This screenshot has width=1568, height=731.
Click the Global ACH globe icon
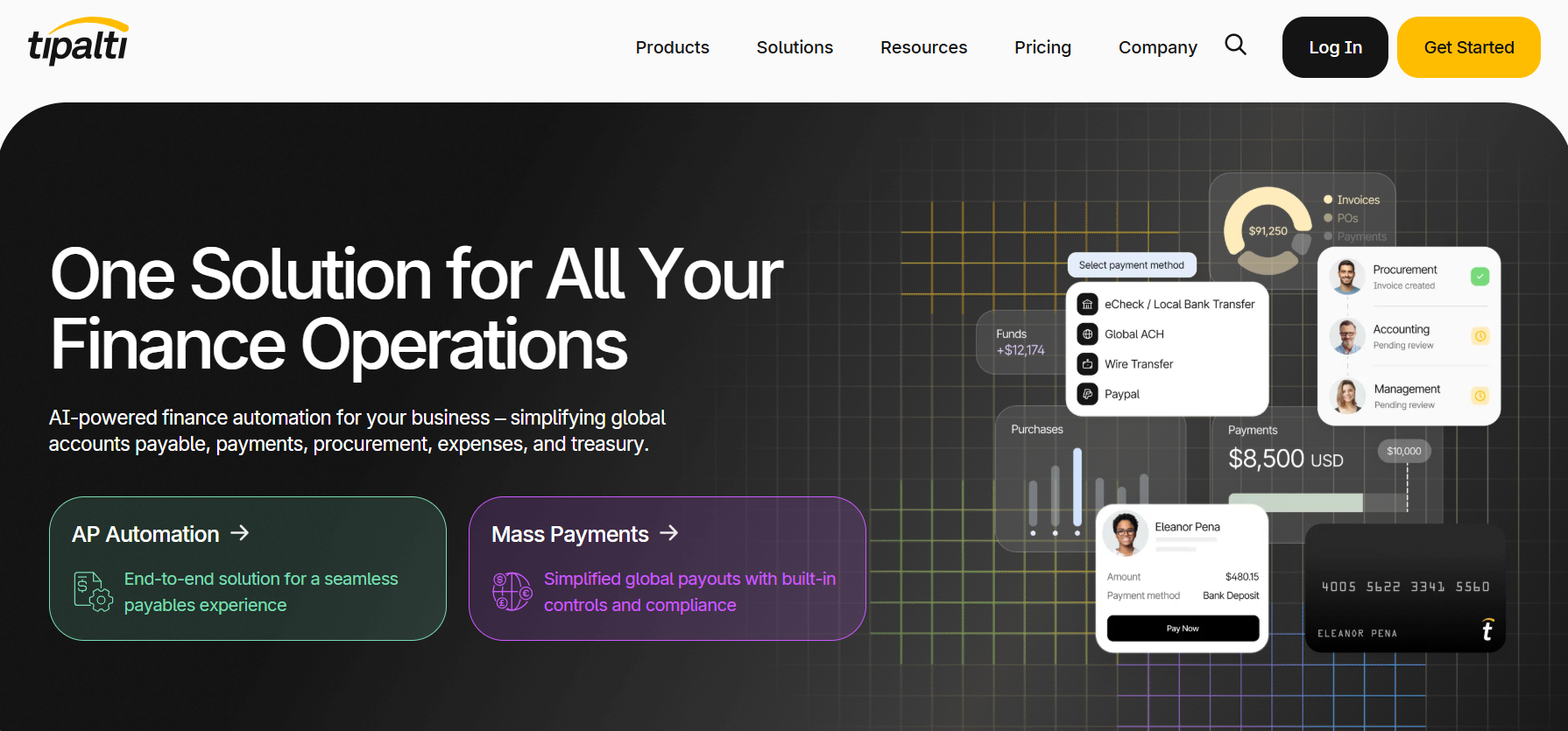point(1087,334)
